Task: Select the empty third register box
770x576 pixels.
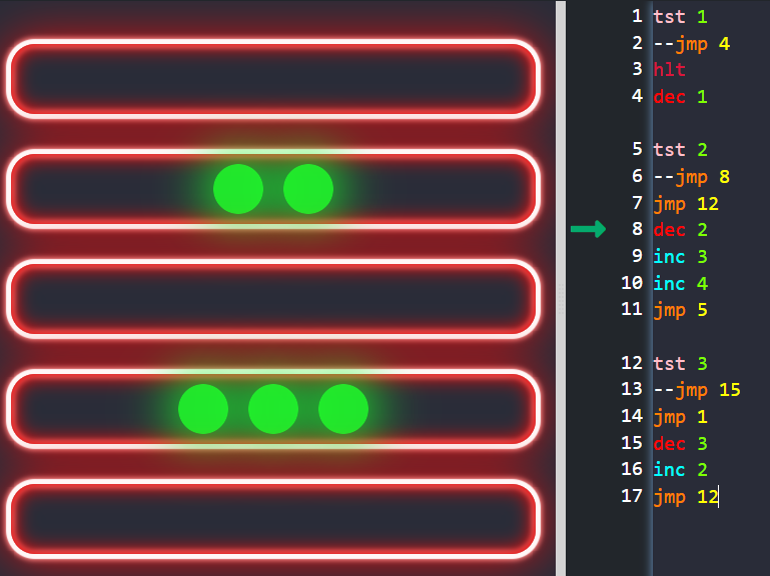Action: [x=273, y=299]
